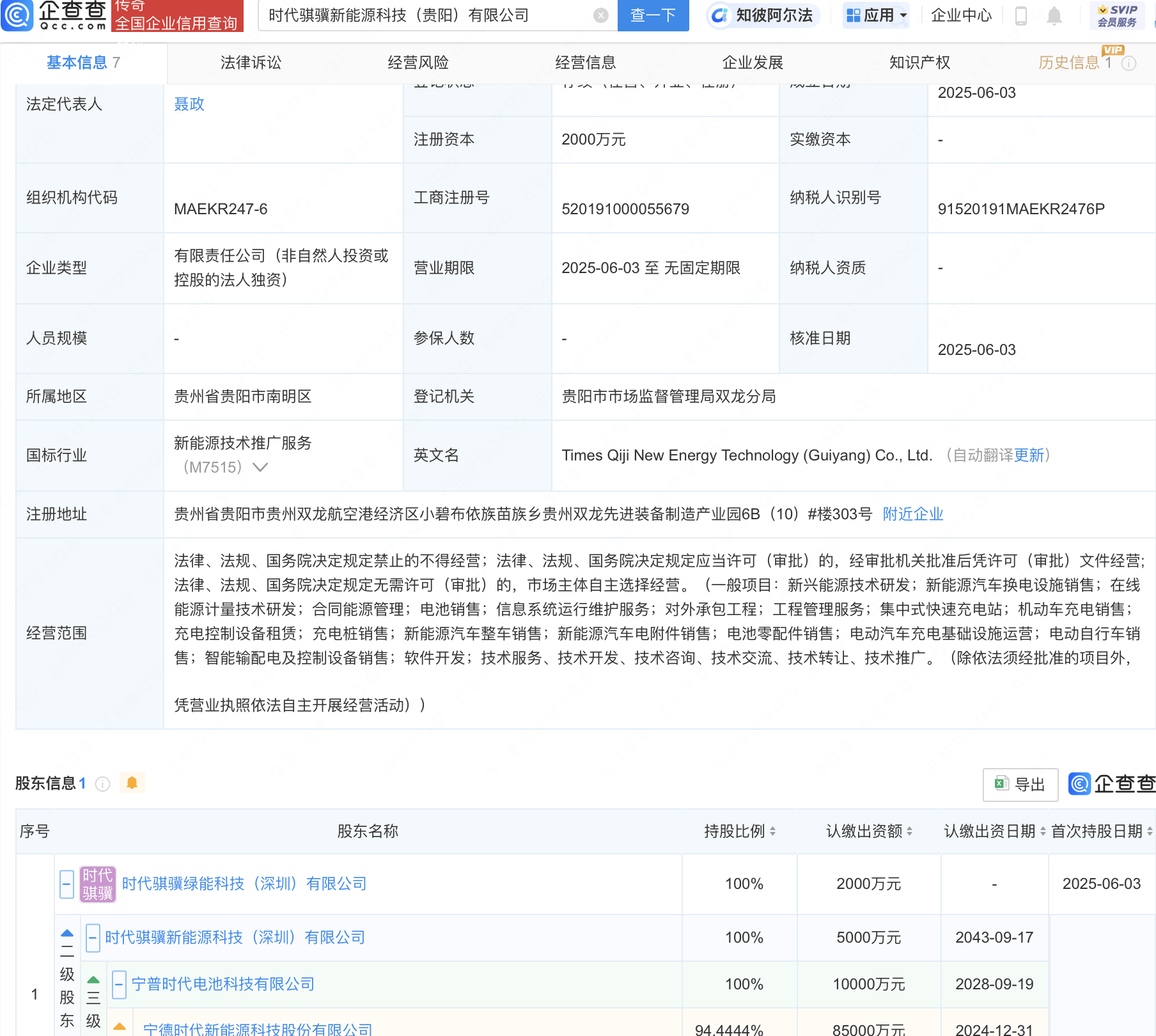Open 知彼阿尔法 AI assistant
Screen dimensions: 1156x1036
point(763,15)
